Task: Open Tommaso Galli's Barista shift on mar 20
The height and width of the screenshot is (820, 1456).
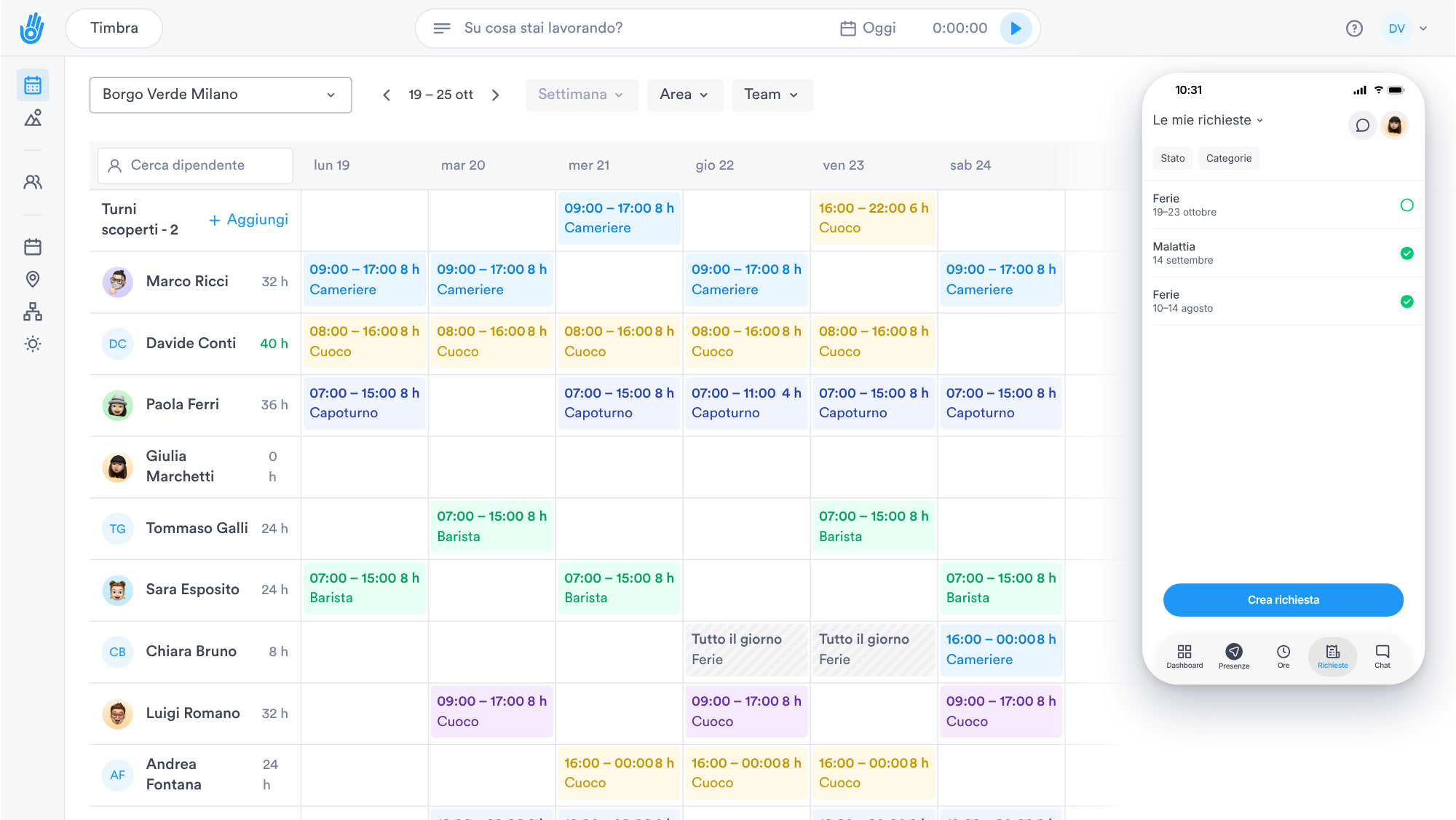Action: [x=491, y=527]
